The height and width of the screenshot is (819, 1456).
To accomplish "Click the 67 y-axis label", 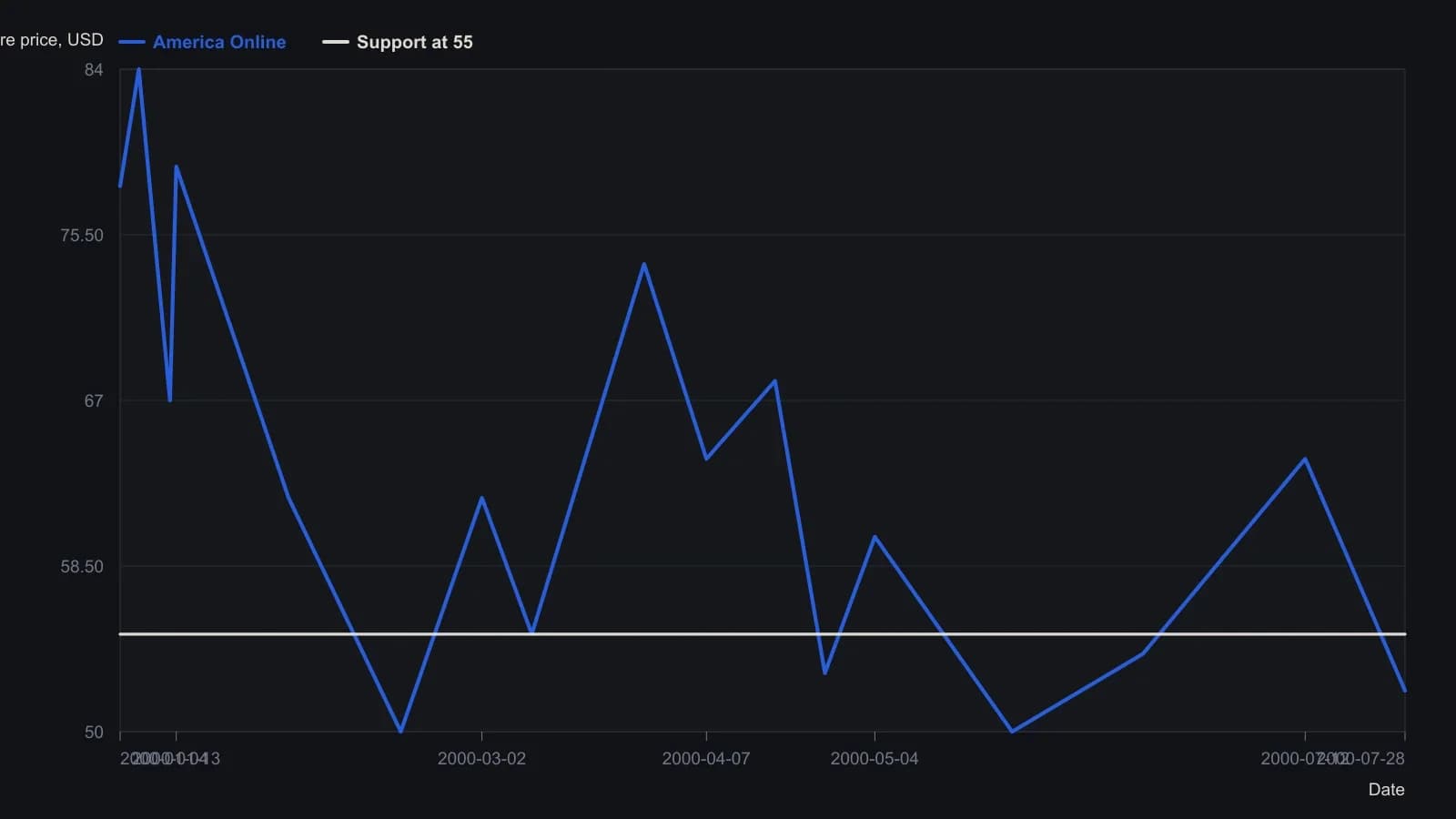I will click(94, 401).
